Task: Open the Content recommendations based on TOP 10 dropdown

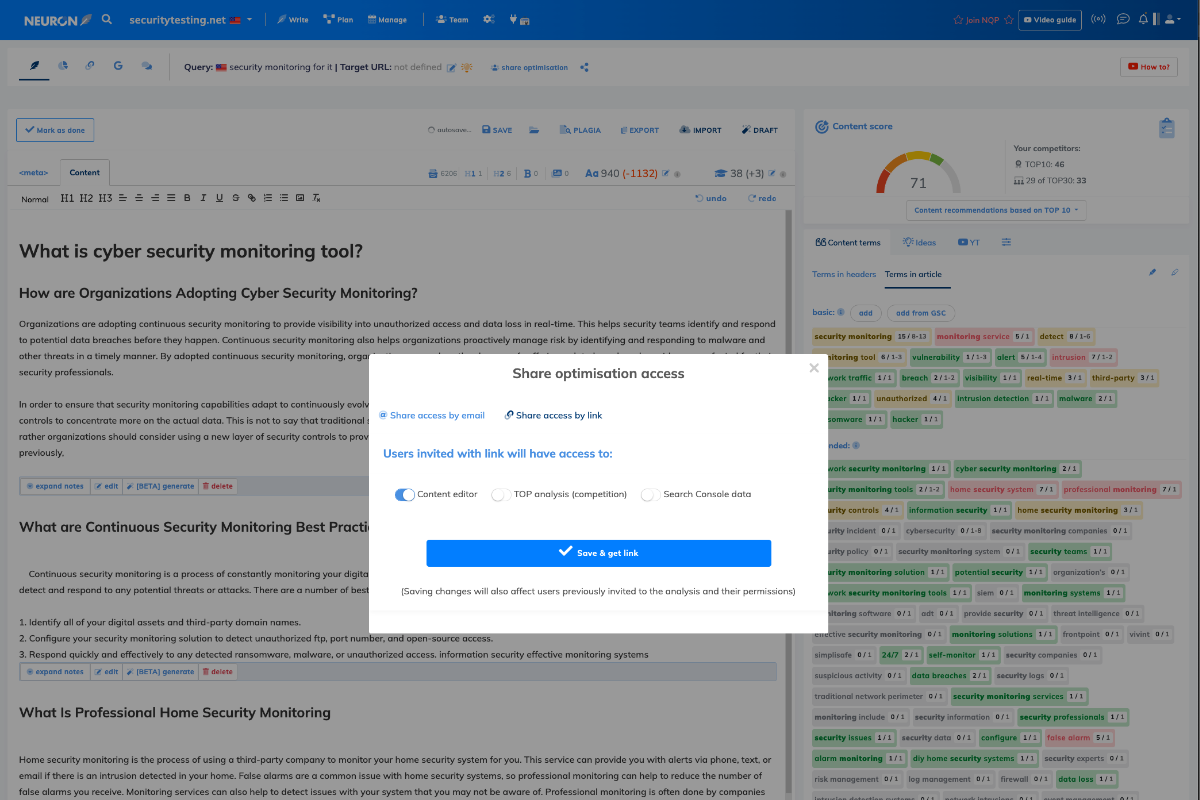Action: pyautogui.click(x=997, y=210)
